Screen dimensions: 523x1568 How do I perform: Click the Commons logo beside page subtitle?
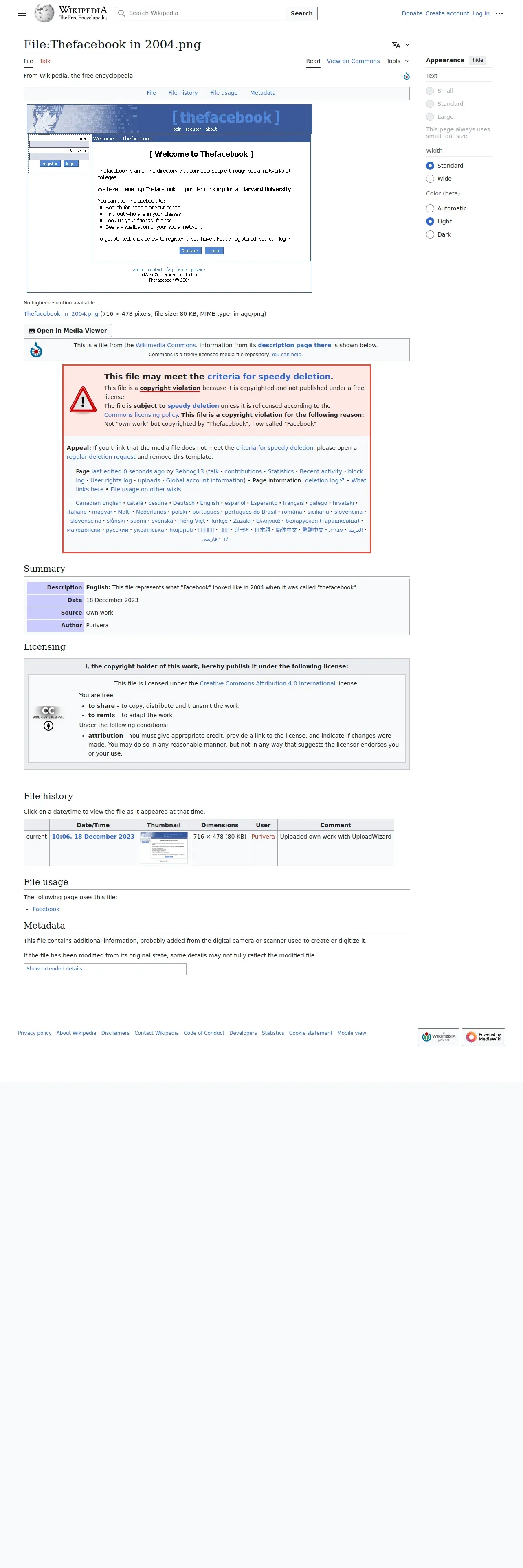[406, 76]
